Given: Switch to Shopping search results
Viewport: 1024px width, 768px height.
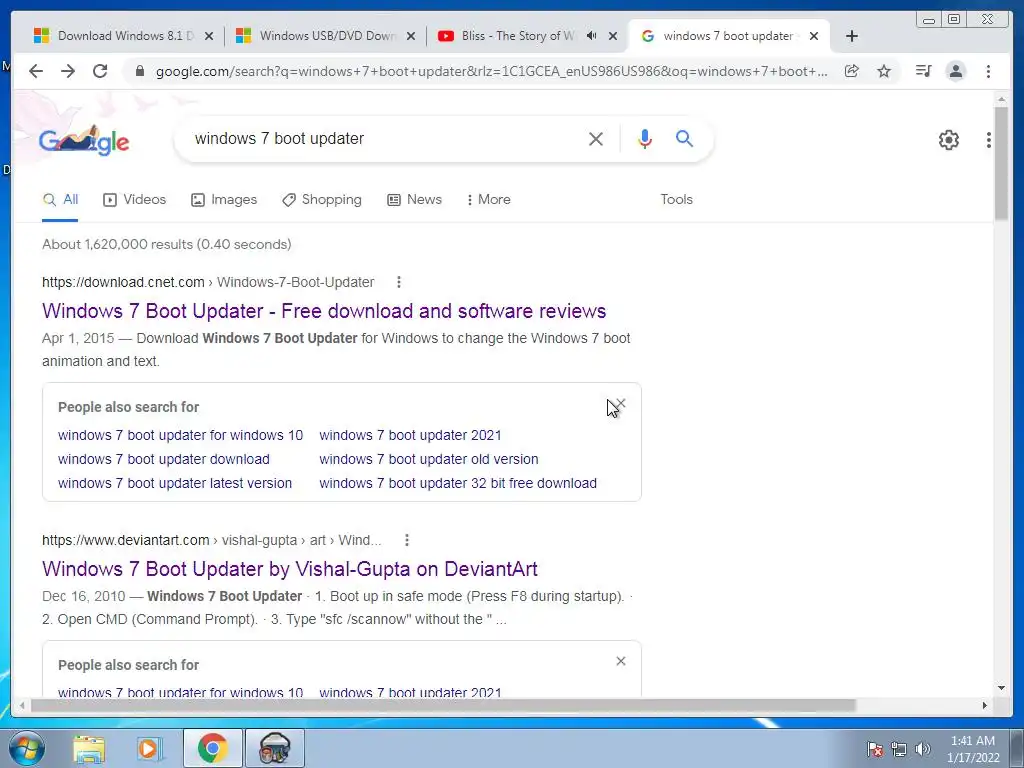Looking at the screenshot, I should (x=321, y=200).
